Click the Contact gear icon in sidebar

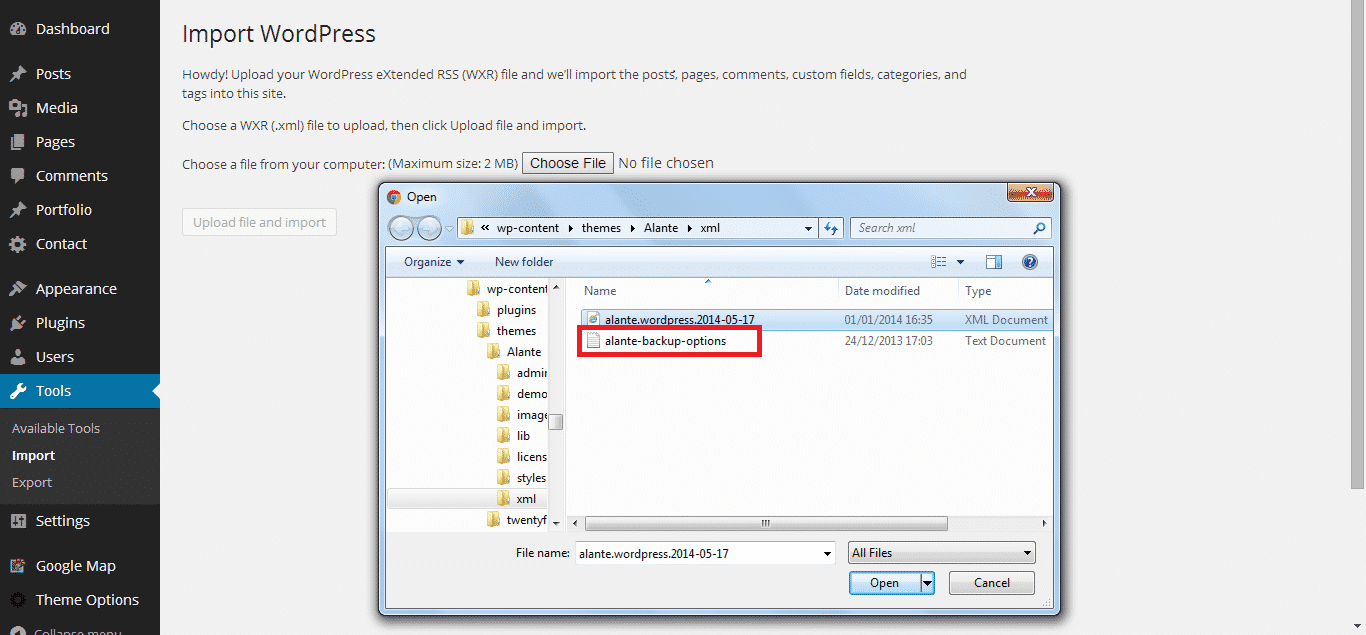coord(17,244)
